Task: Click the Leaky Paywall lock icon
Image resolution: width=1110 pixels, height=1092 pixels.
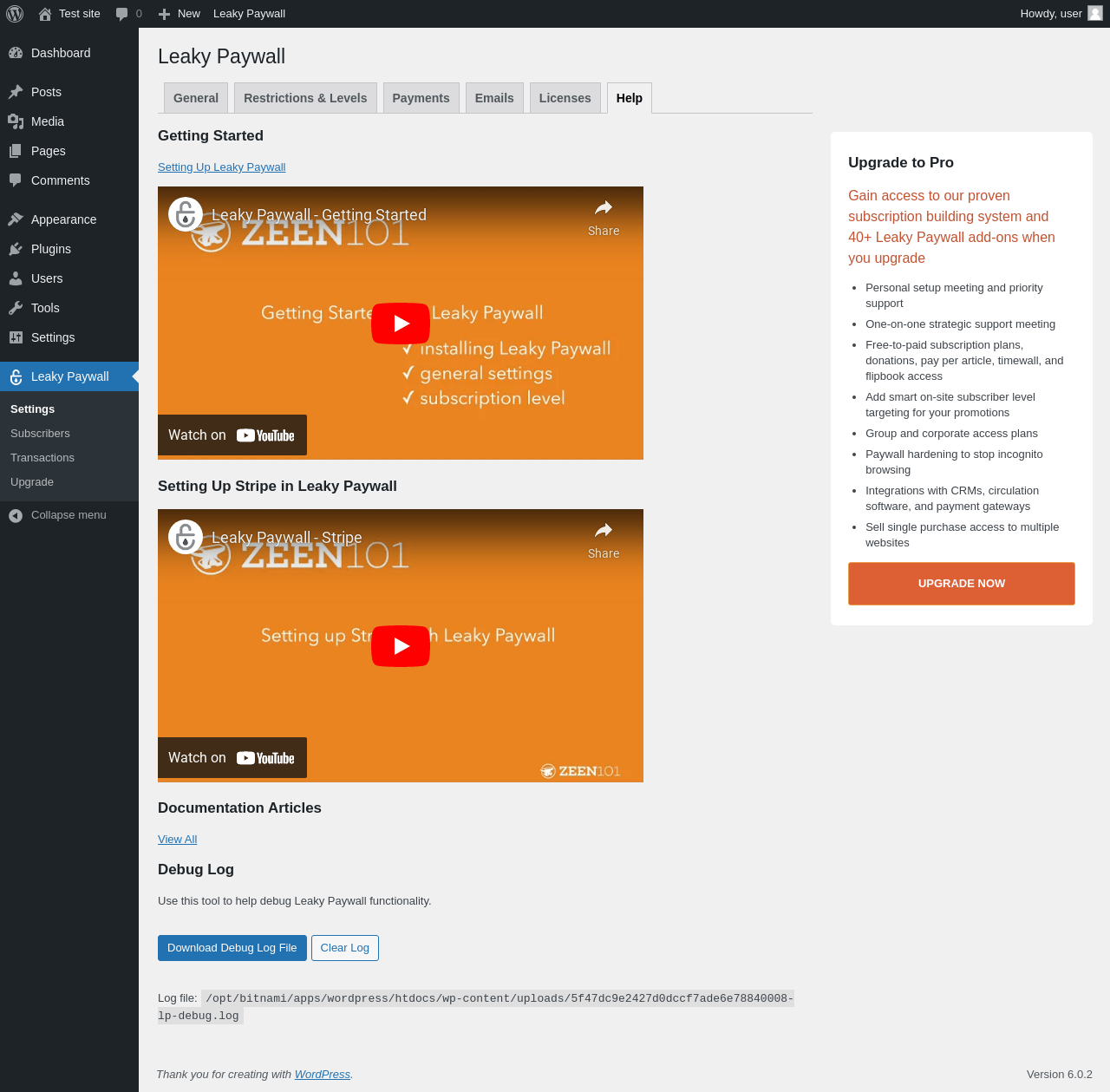Action: (16, 376)
